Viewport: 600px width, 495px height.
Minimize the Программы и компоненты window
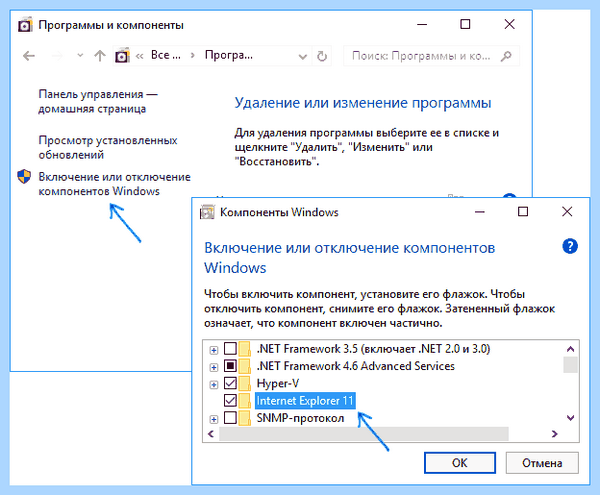(x=422, y=24)
